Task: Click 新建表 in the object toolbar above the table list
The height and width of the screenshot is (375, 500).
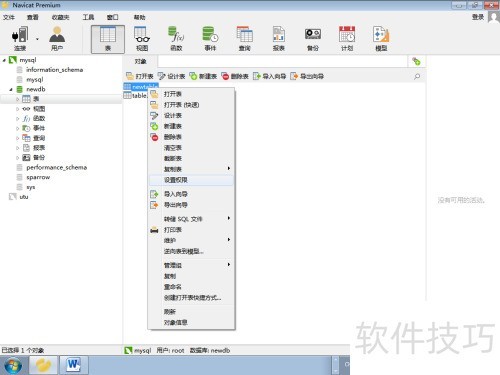Action: 203,76
